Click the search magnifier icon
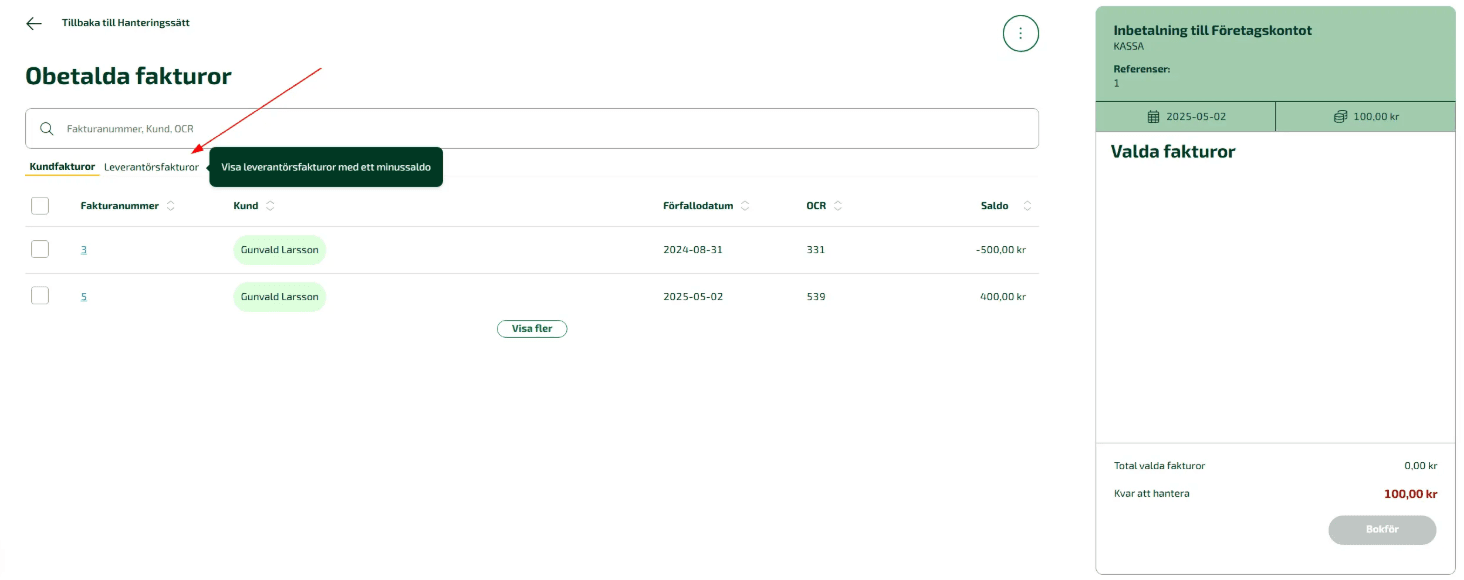1464x580 pixels. click(x=46, y=129)
